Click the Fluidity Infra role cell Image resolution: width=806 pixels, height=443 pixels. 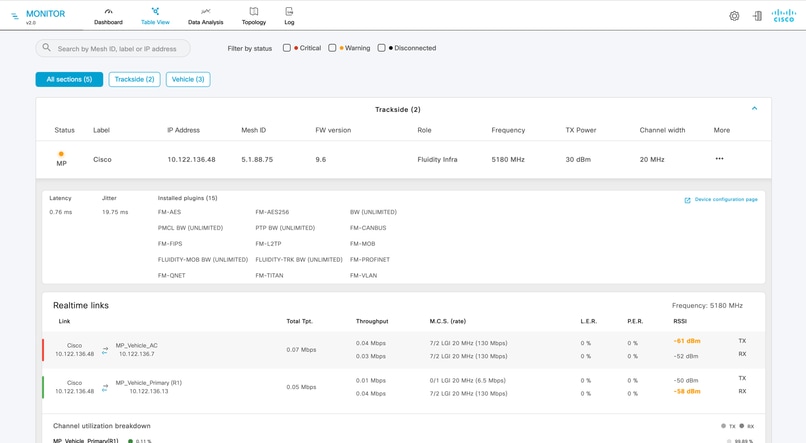click(x=437, y=159)
